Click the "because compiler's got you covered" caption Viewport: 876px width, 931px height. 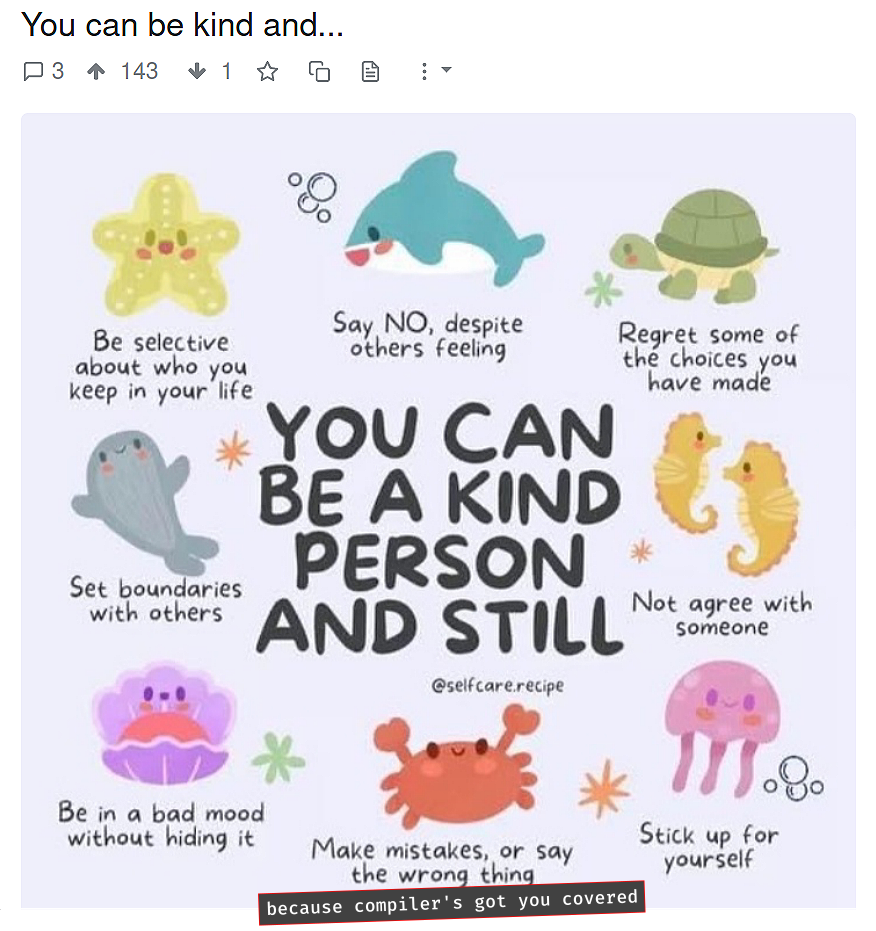(451, 903)
